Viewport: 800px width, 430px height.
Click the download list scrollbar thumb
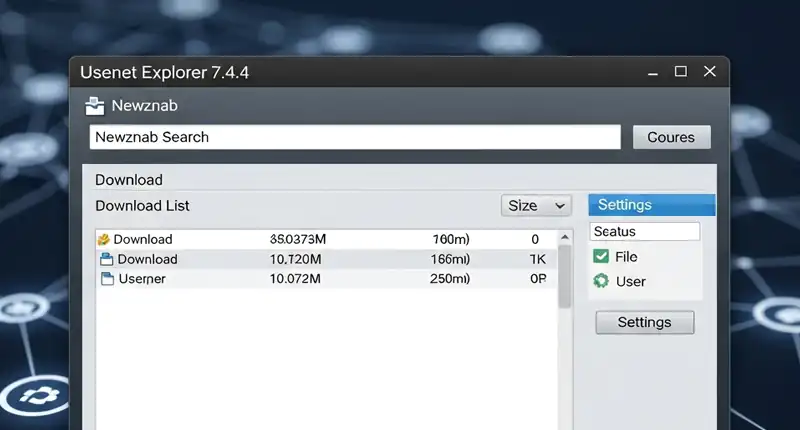564,276
